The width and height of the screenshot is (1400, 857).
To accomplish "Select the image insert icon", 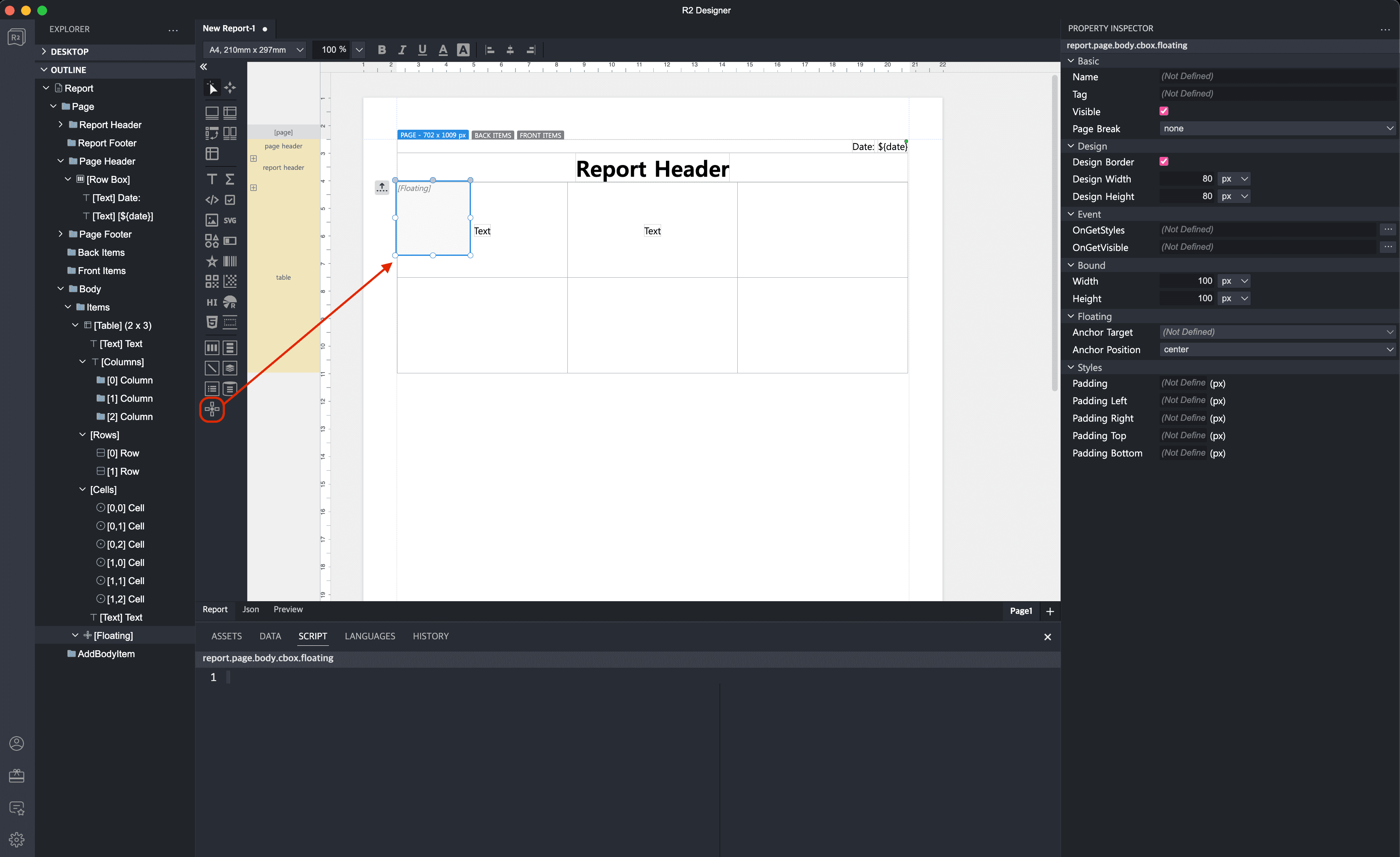I will click(x=211, y=220).
